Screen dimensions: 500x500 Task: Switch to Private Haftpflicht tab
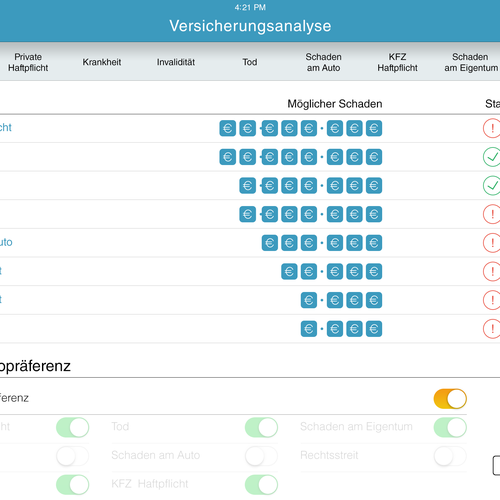tap(28, 62)
